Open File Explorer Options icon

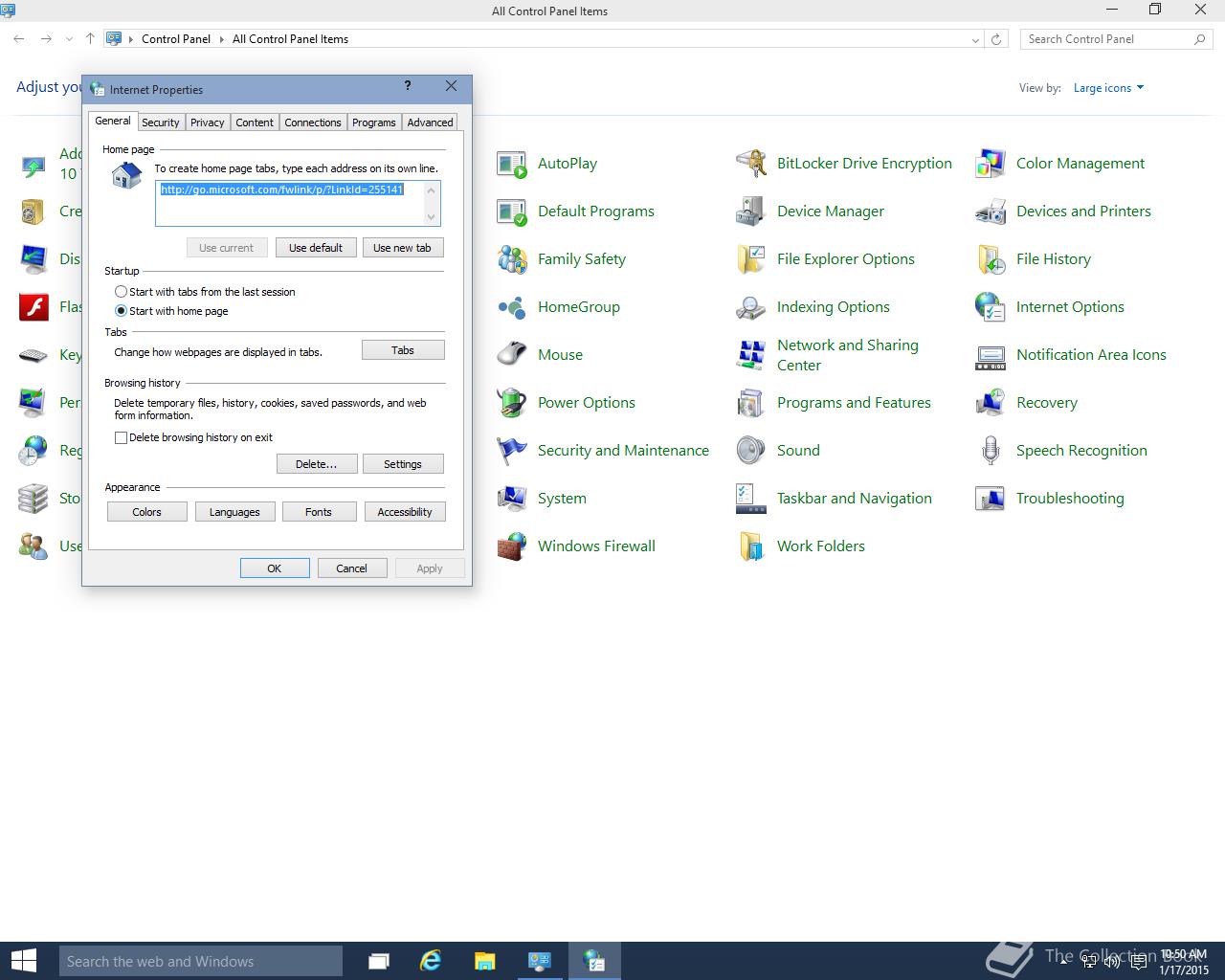click(751, 259)
